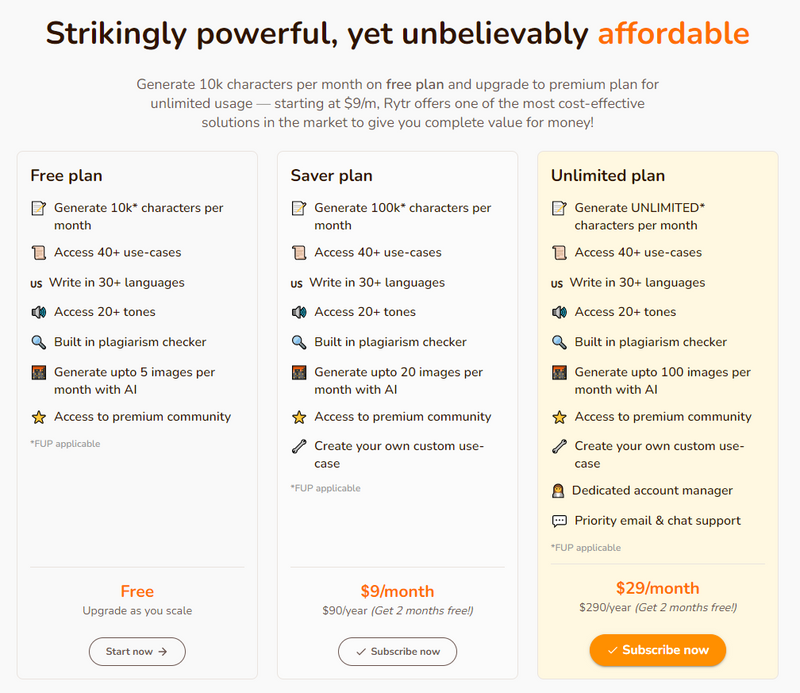Click image icon next to Saver plan 20 images

[x=298, y=372]
